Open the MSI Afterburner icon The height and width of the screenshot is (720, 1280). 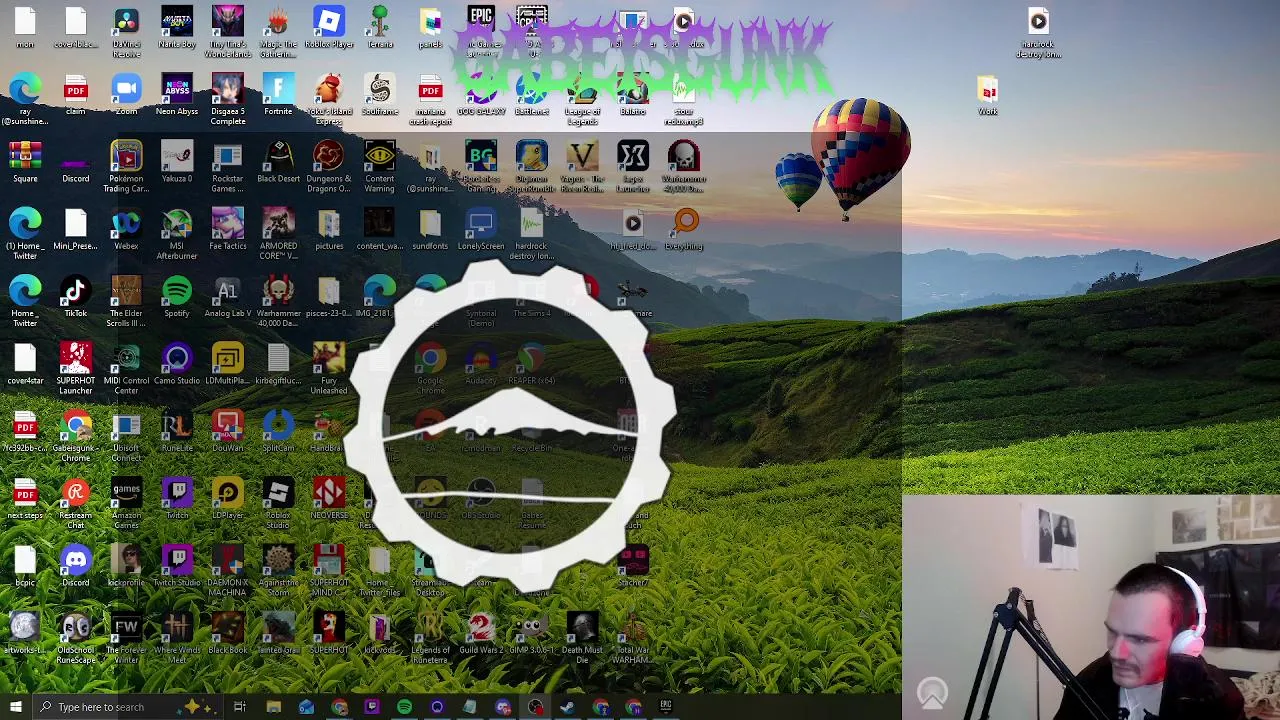click(177, 233)
